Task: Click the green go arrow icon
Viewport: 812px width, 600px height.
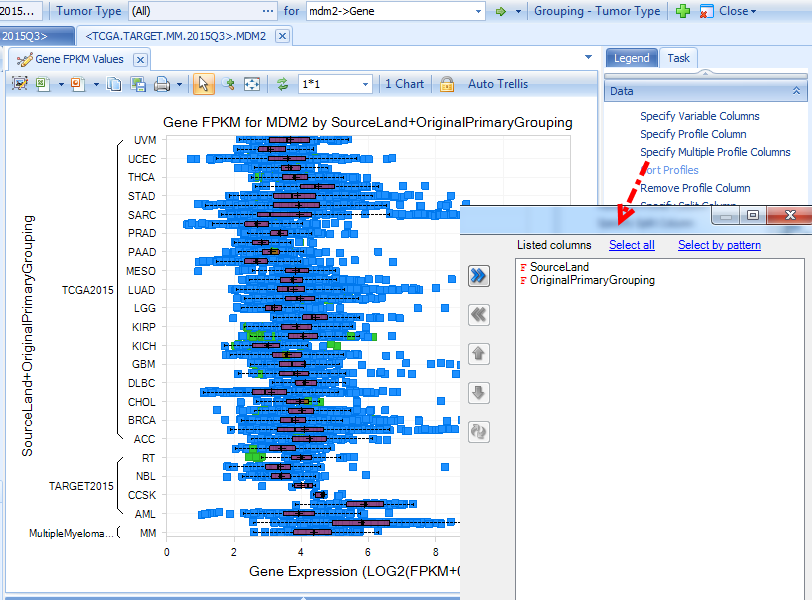Action: click(x=501, y=11)
